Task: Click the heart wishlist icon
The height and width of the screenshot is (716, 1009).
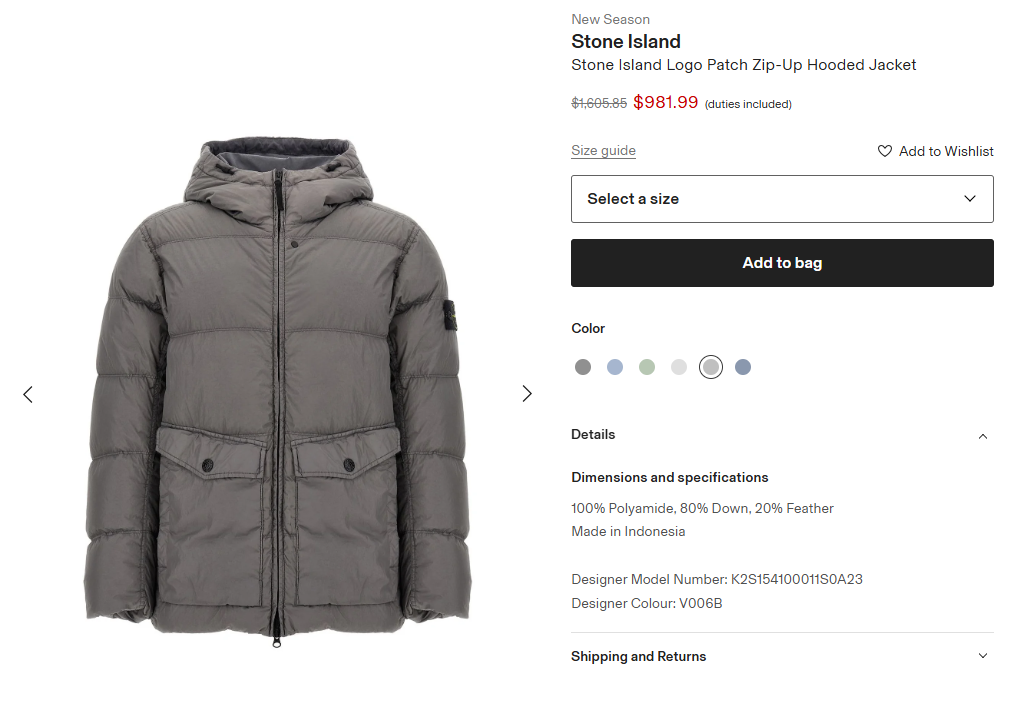Action: click(885, 151)
